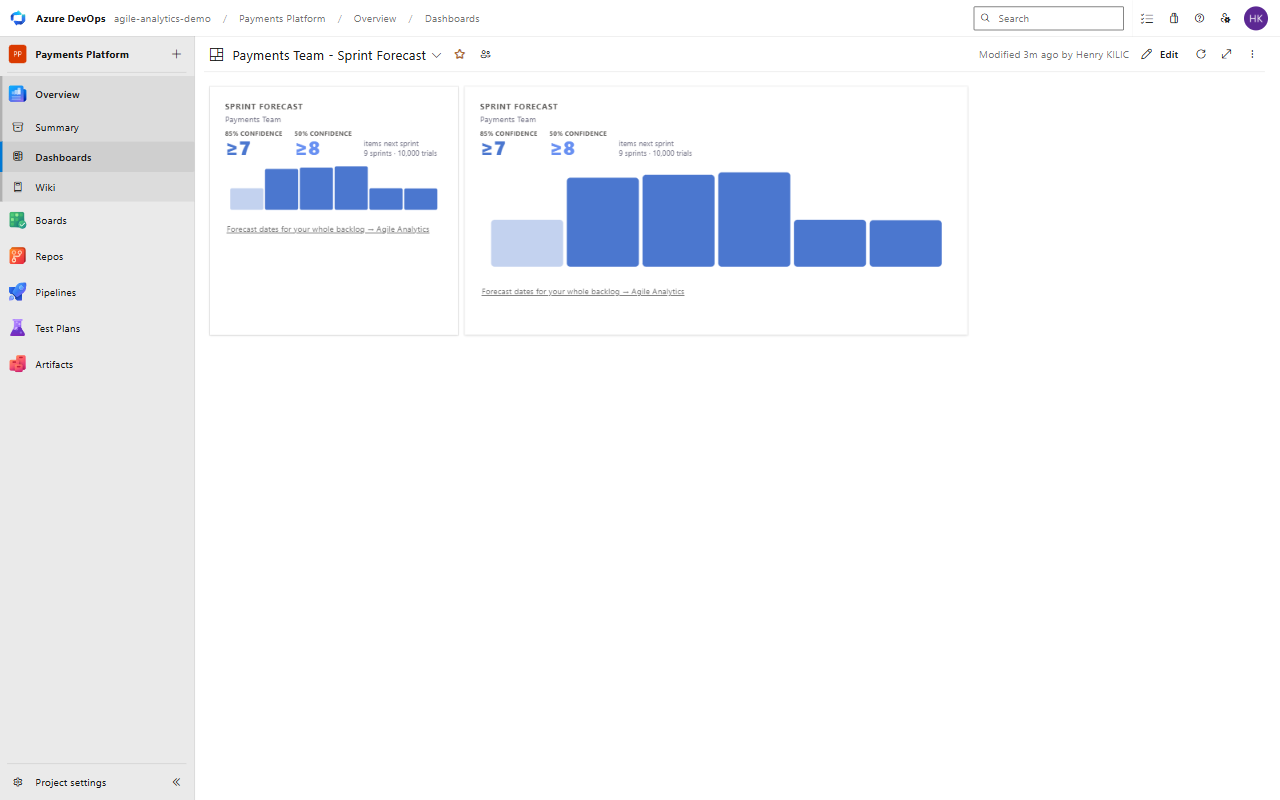Viewport: 1280px width, 800px height.
Task: Click Dashboards breadcrumb link
Action: (x=452, y=18)
